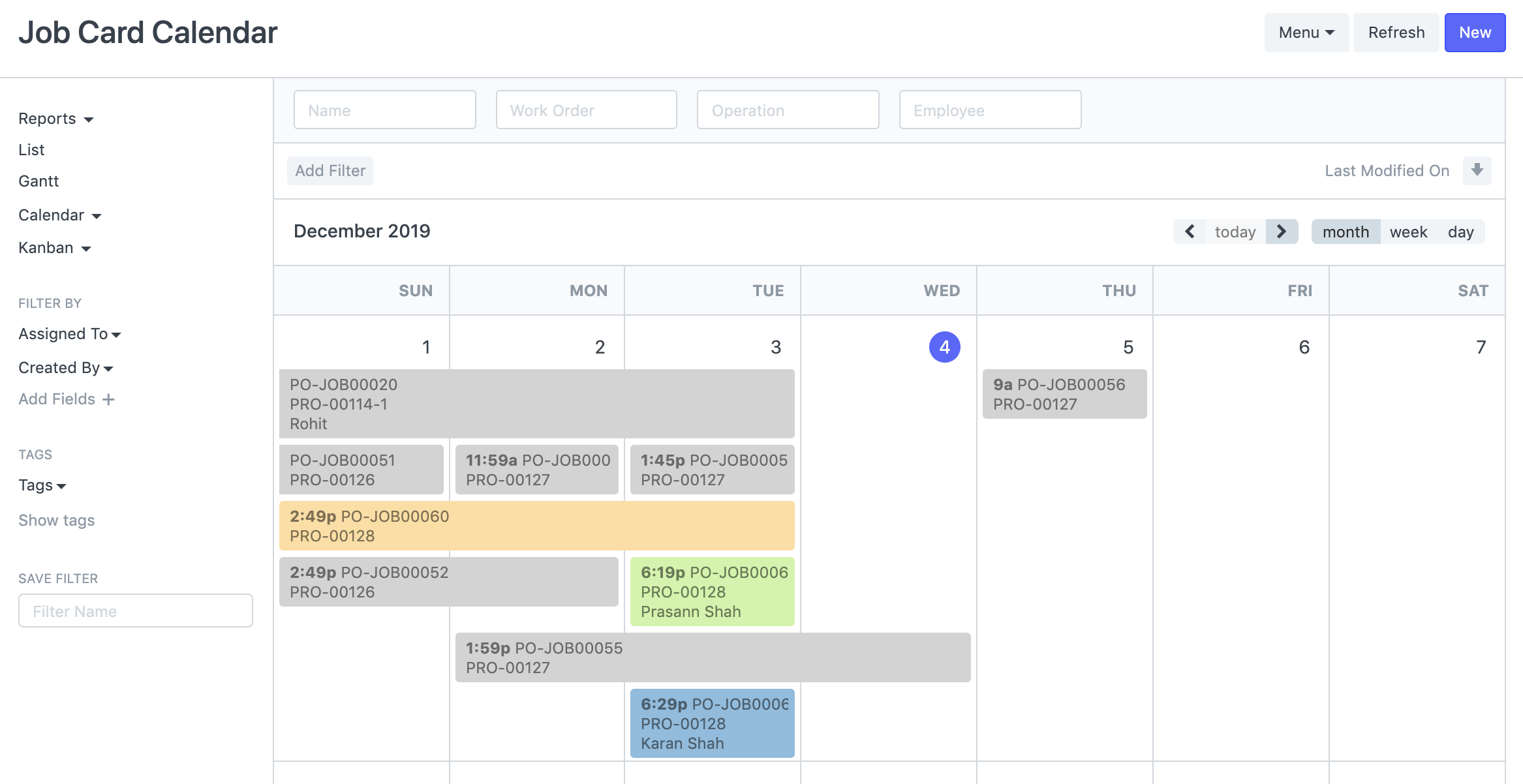The width and height of the screenshot is (1523, 784).
Task: Select the day view tab
Action: pos(1462,231)
